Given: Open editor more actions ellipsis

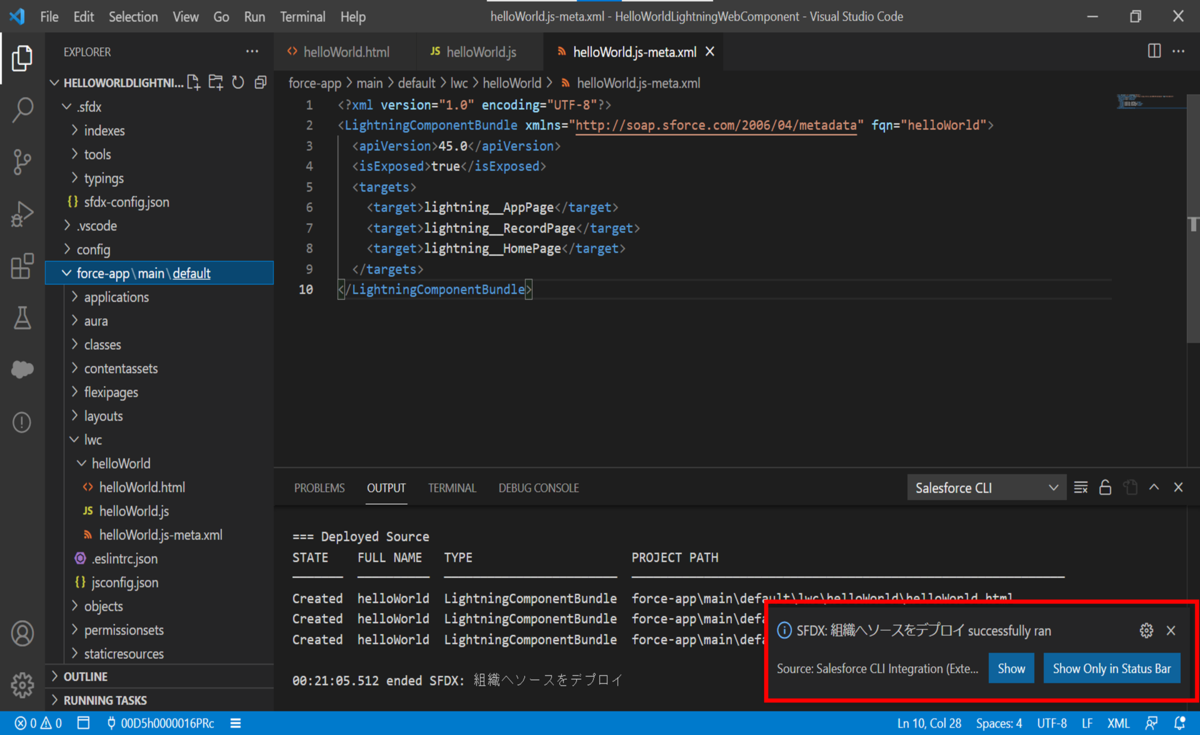Looking at the screenshot, I should (1180, 51).
